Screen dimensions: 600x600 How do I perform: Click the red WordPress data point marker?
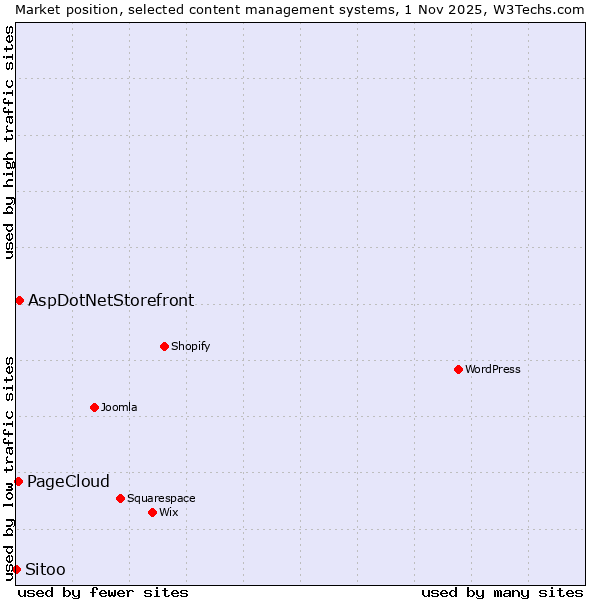[458, 369]
